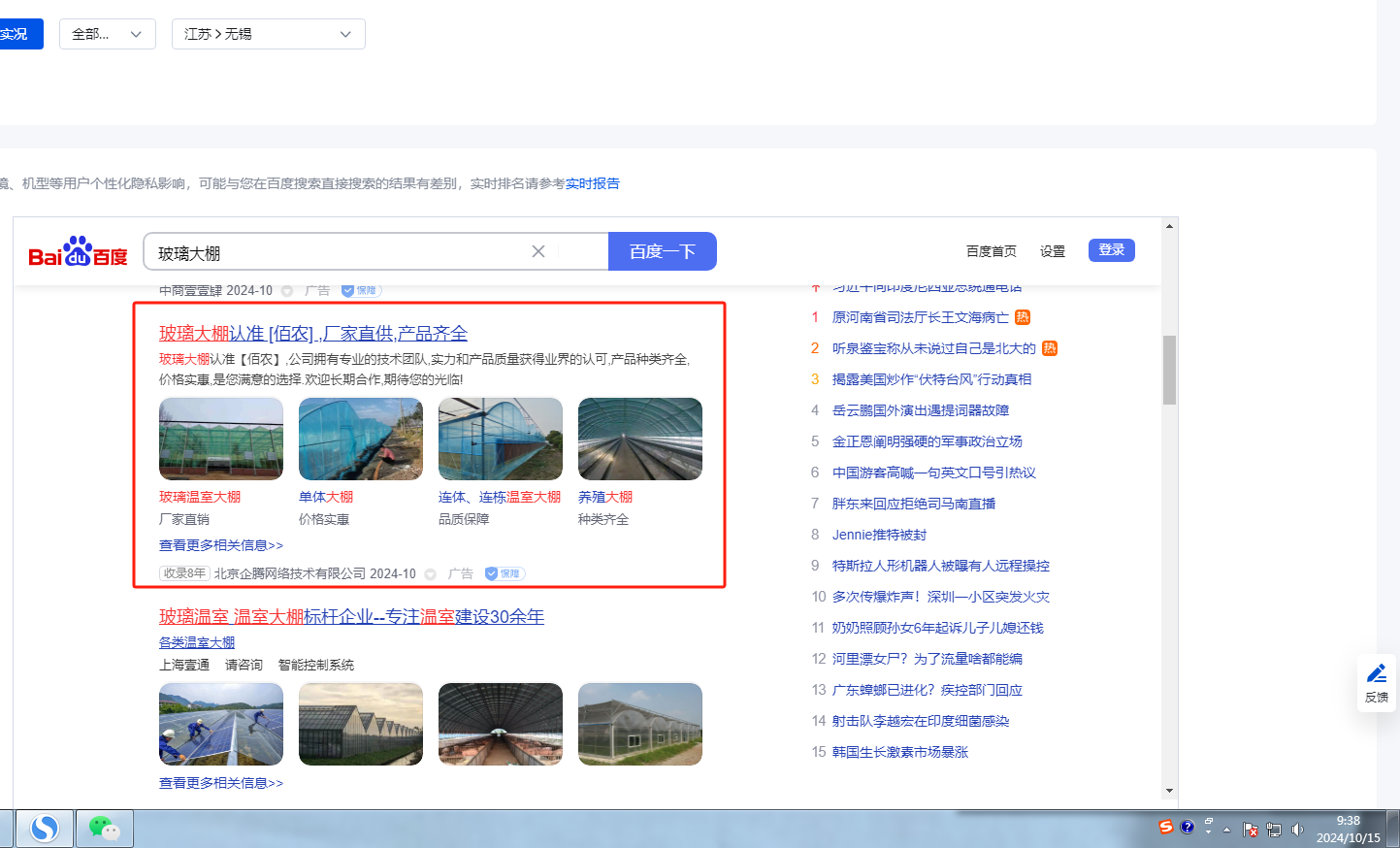Image resolution: width=1400 pixels, height=848 pixels.
Task: Open the last thumbnail in the 上海壹通 row
Action: click(640, 724)
